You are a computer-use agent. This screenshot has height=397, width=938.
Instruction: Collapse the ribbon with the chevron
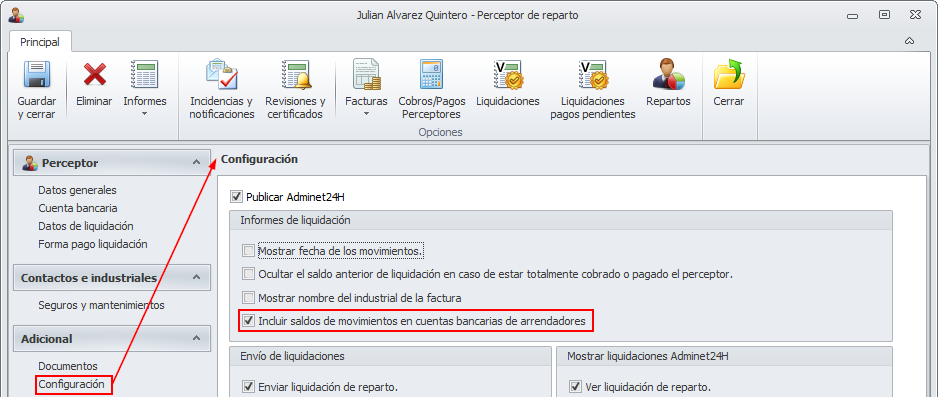[x=909, y=41]
